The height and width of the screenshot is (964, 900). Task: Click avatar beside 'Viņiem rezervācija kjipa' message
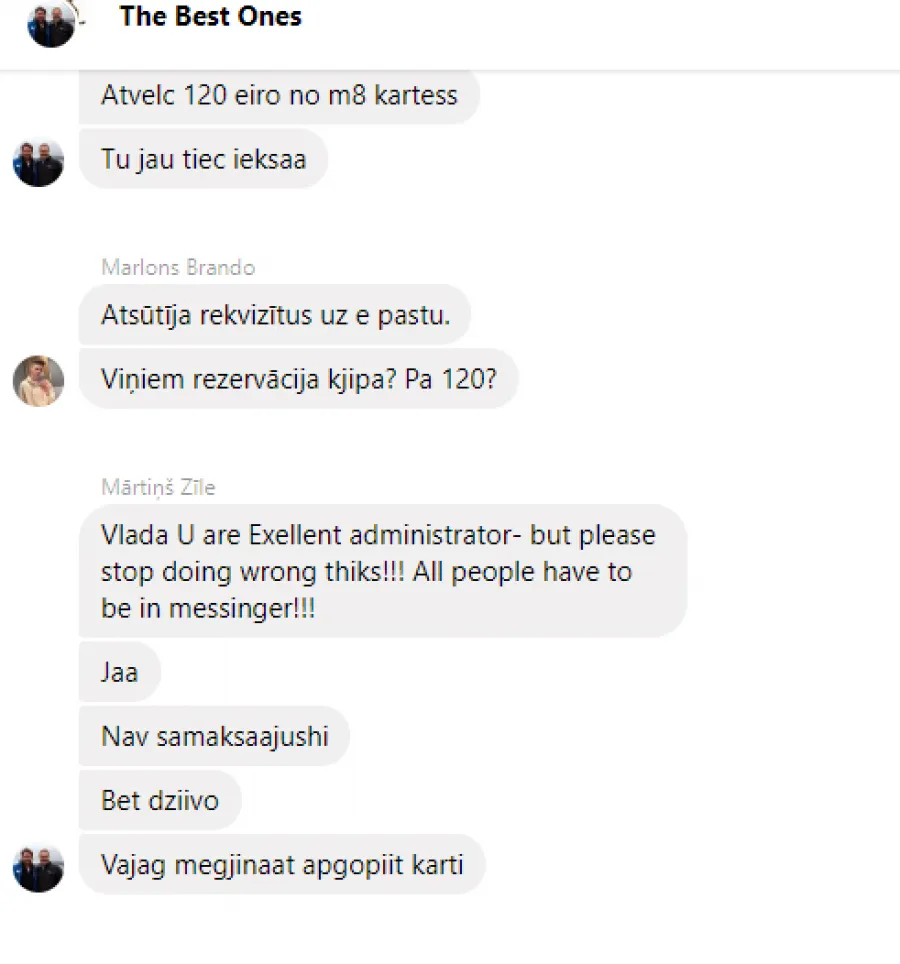(x=38, y=381)
